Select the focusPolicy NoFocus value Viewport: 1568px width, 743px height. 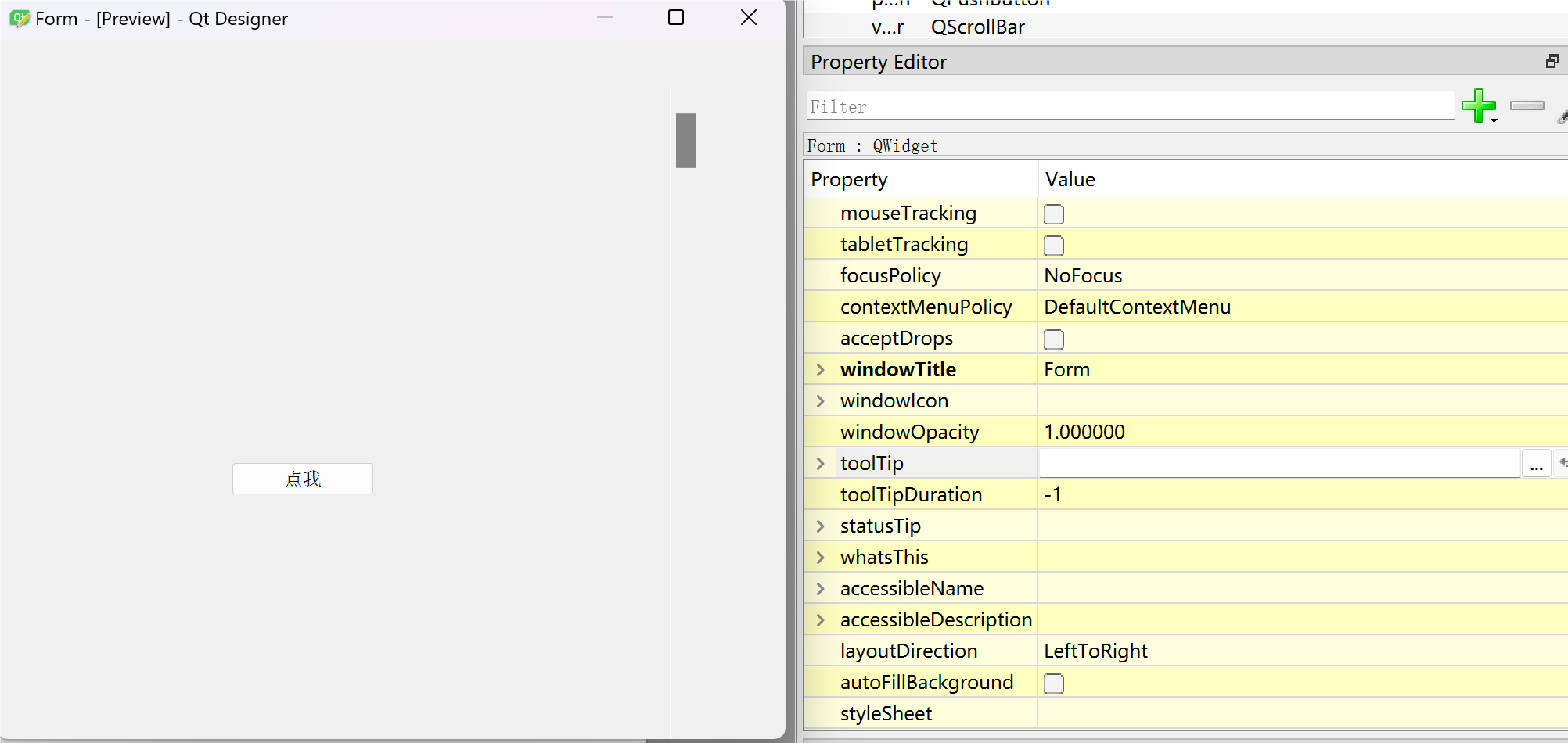coord(1083,276)
